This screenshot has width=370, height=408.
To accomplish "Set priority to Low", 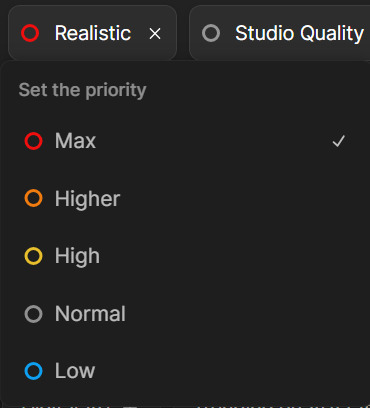I will pyautogui.click(x=185, y=371).
